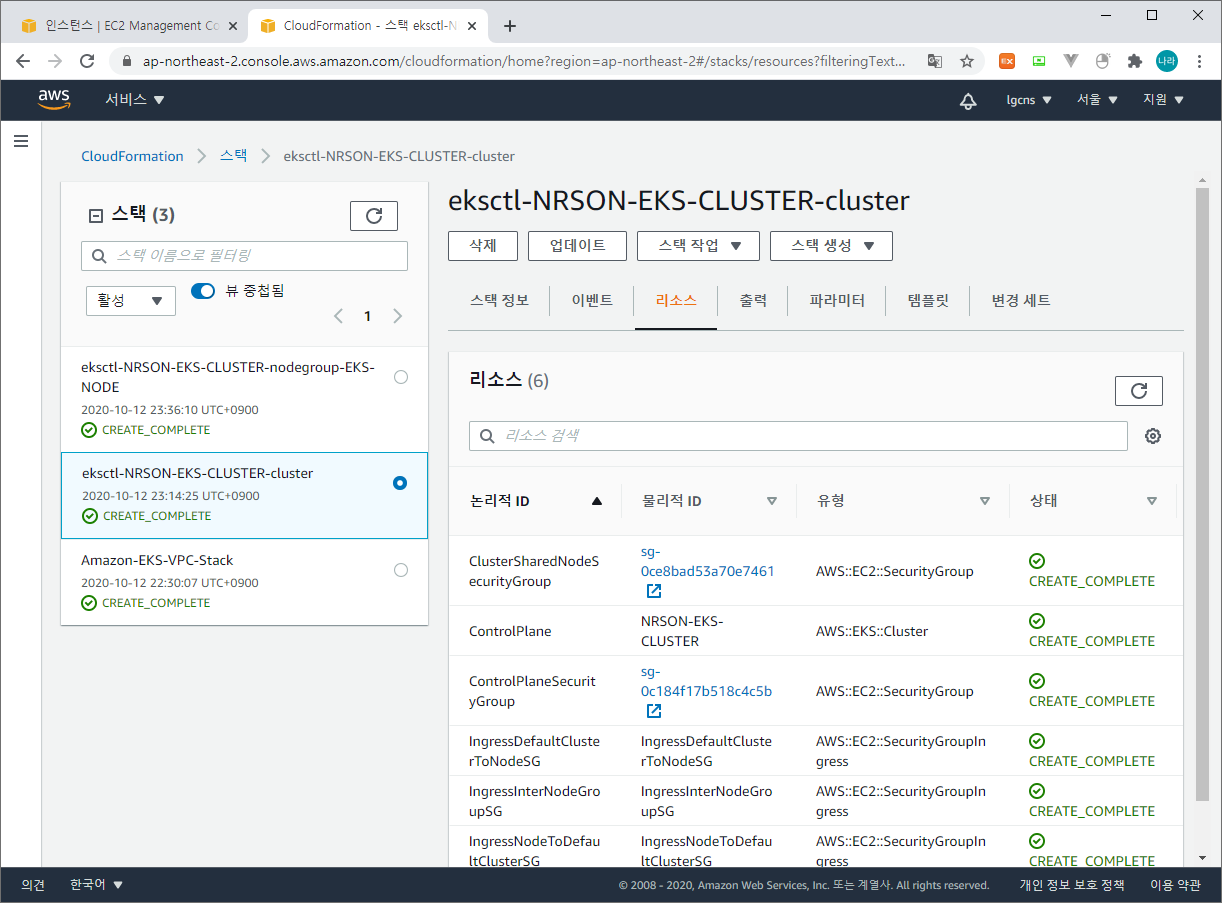Open the Chrome three-dot menu
The height and width of the screenshot is (903, 1222).
(x=1200, y=61)
